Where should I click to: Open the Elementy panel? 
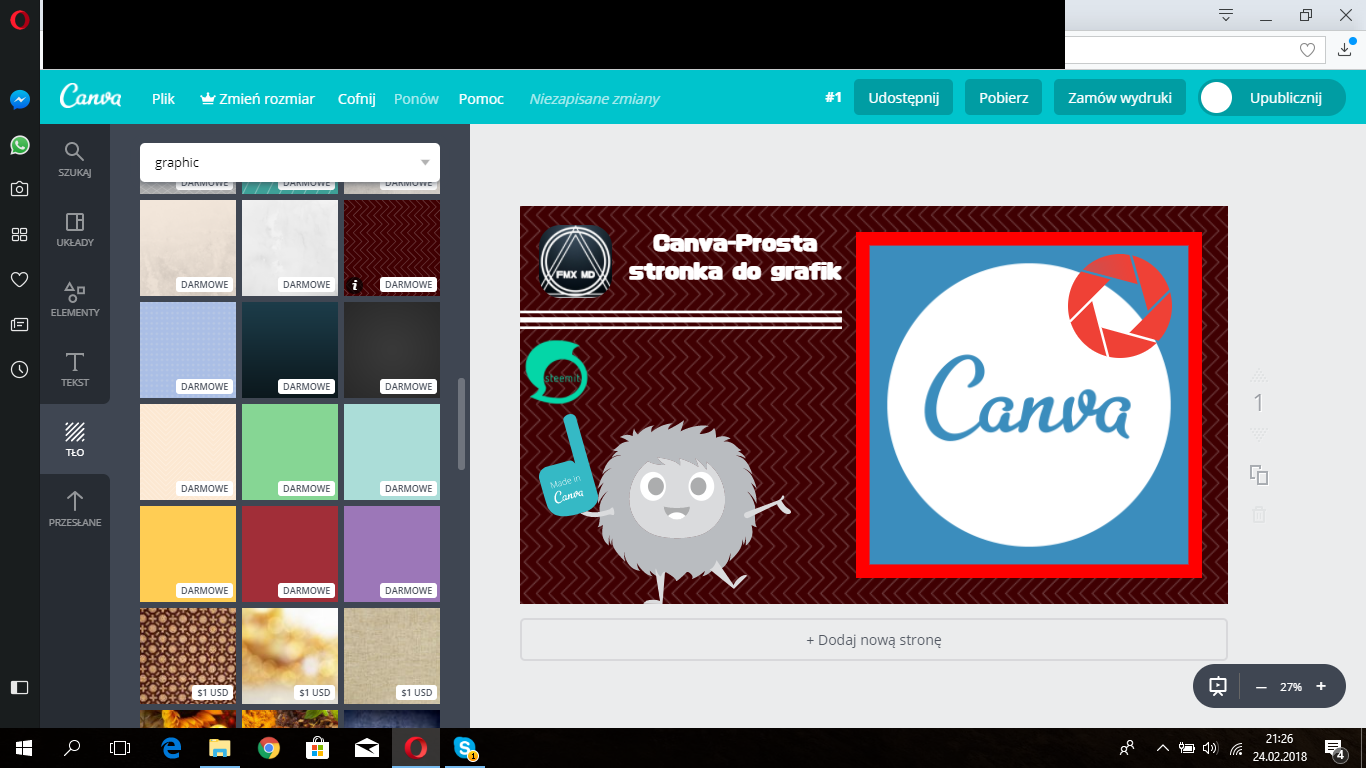point(75,300)
